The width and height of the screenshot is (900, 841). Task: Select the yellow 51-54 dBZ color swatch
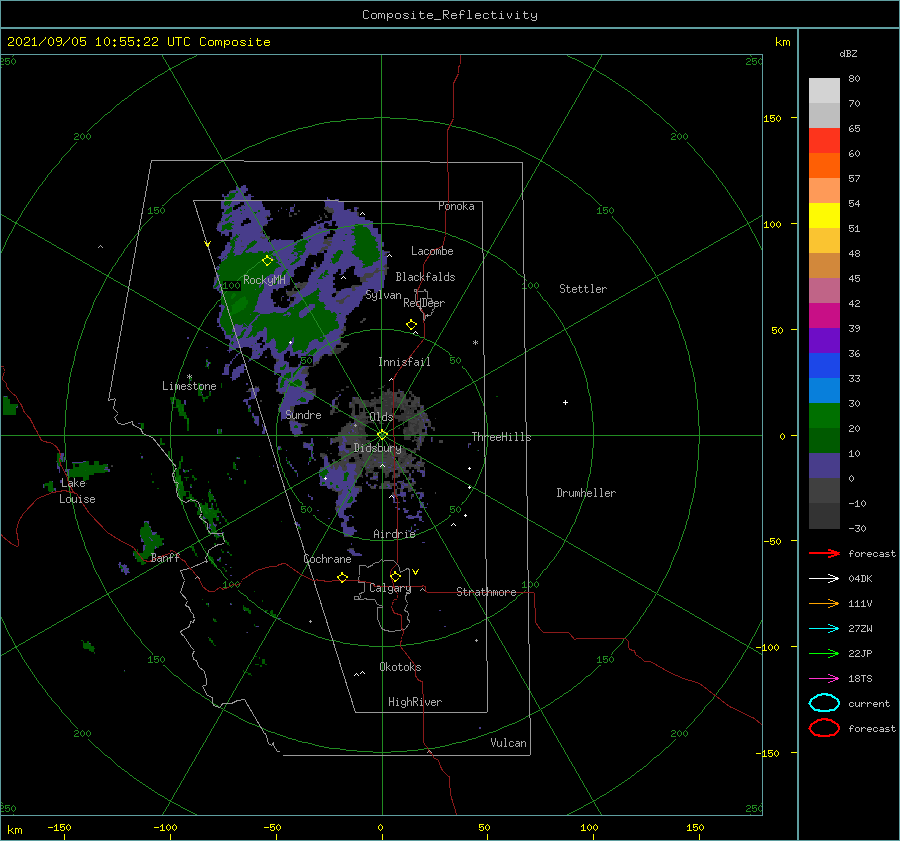pos(824,215)
